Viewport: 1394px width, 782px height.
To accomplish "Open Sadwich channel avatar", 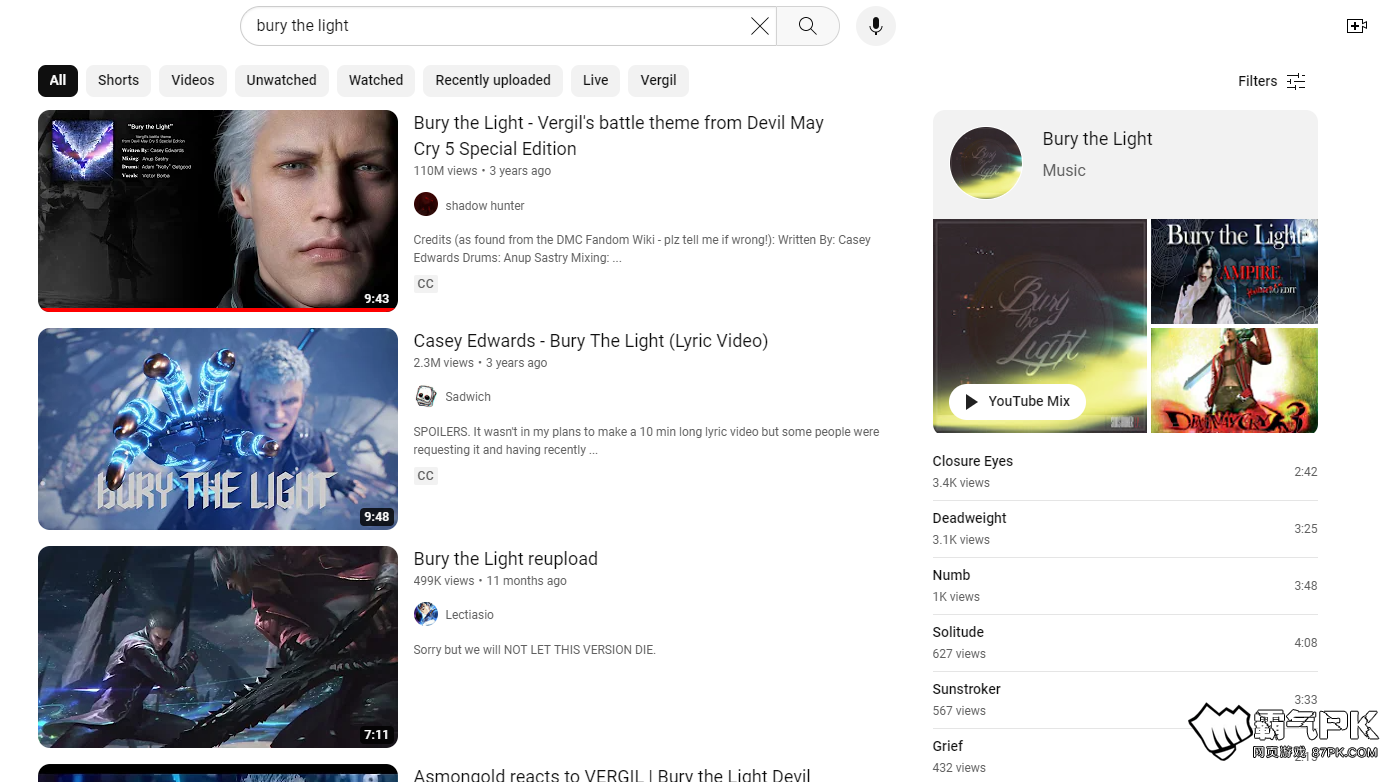I will pyautogui.click(x=426, y=397).
